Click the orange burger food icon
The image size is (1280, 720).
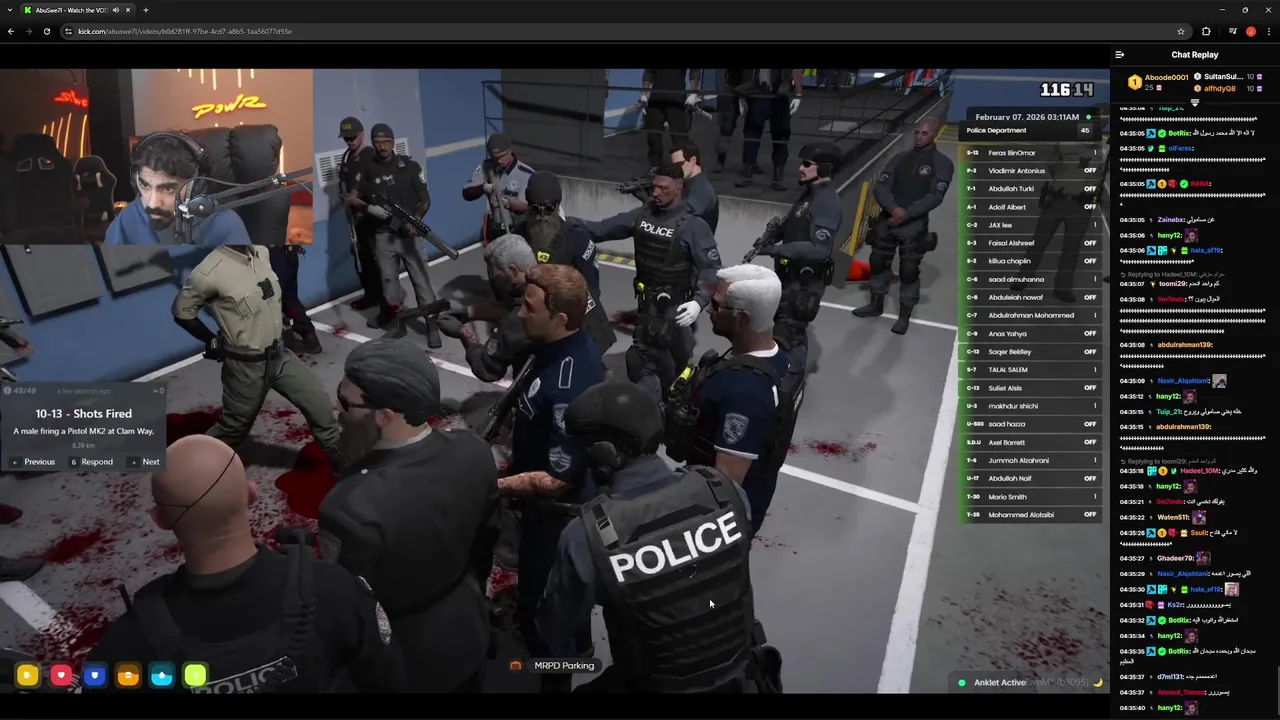pos(128,676)
